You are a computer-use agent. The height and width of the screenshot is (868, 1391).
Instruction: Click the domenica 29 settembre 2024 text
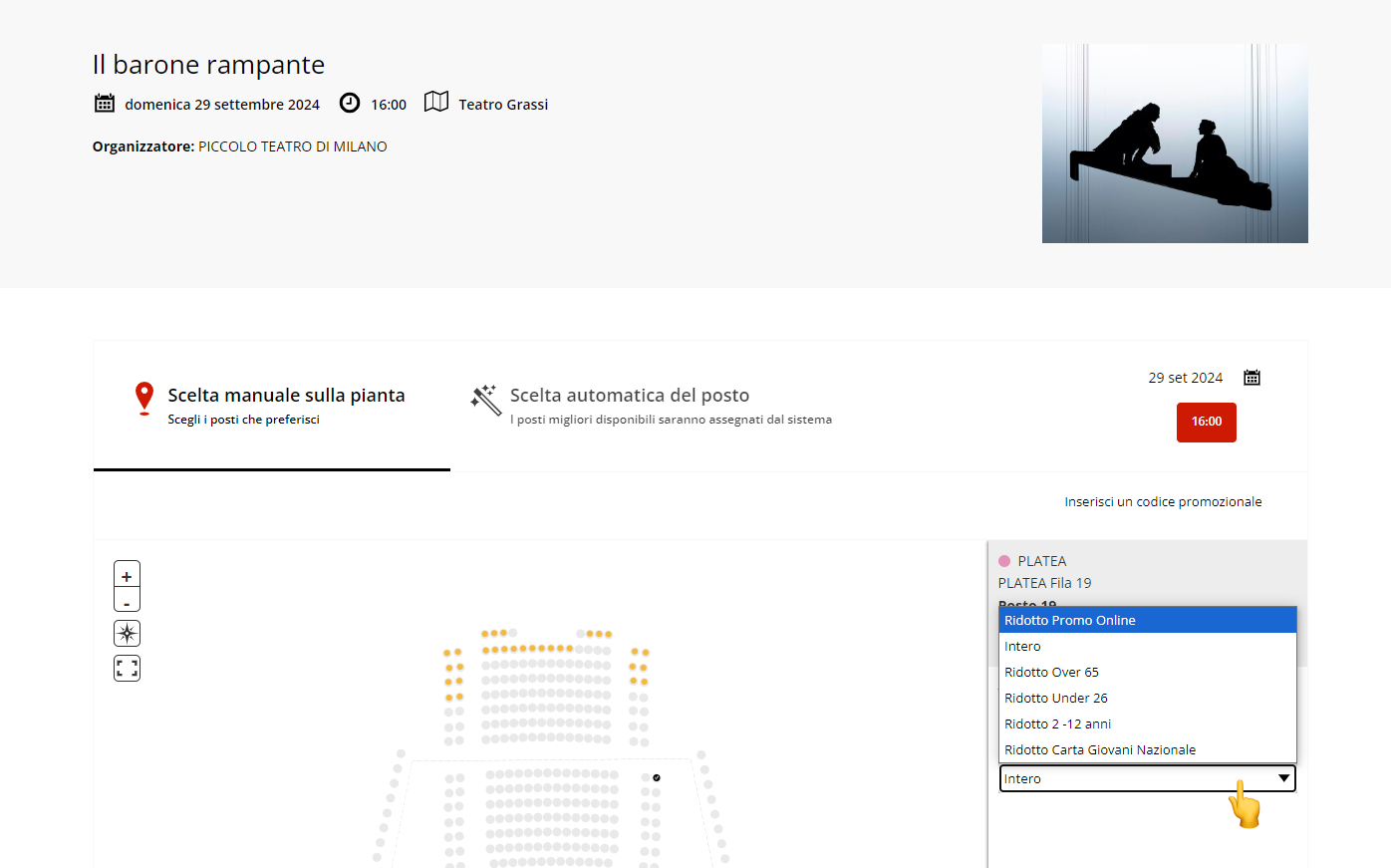point(222,105)
